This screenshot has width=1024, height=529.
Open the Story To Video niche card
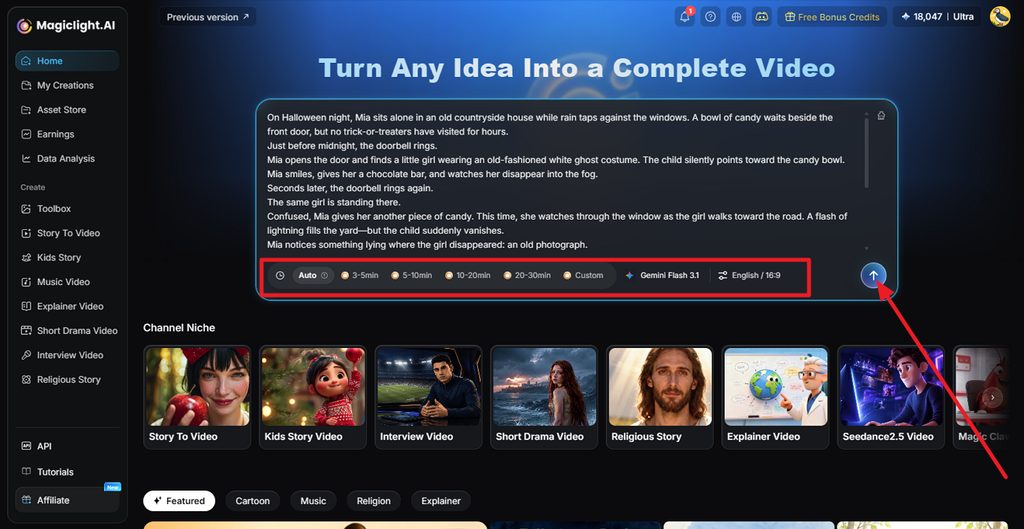point(197,397)
